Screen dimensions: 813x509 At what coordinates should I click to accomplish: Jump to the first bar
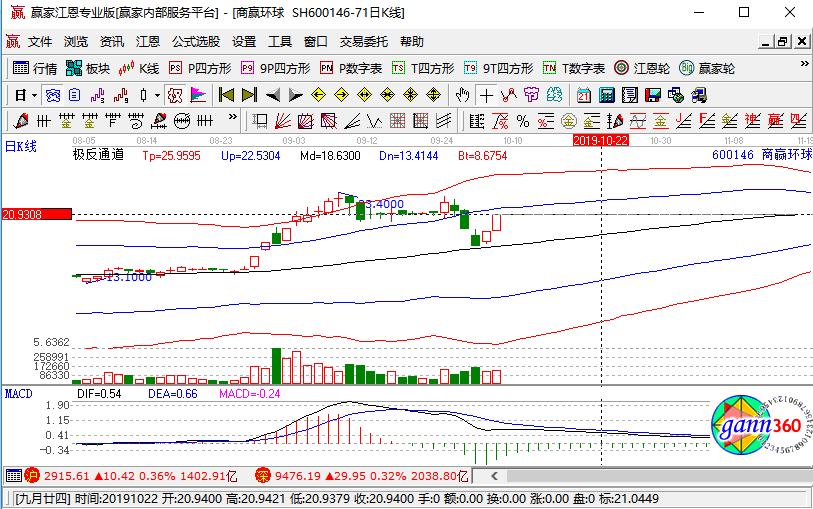[226, 95]
